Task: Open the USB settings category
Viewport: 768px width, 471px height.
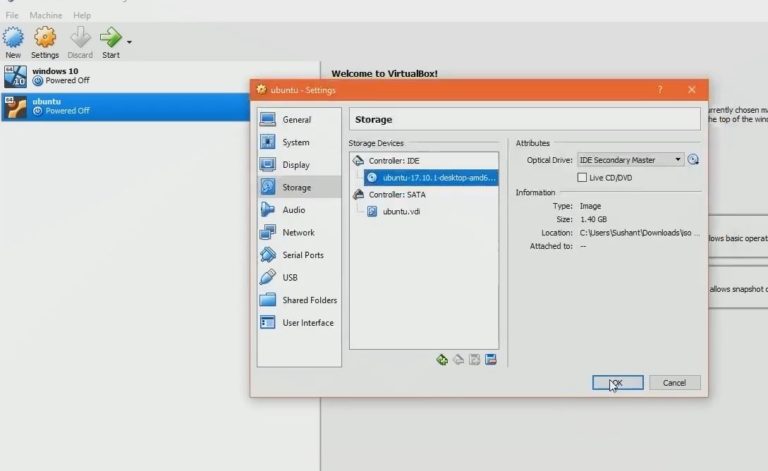Action: (x=299, y=277)
